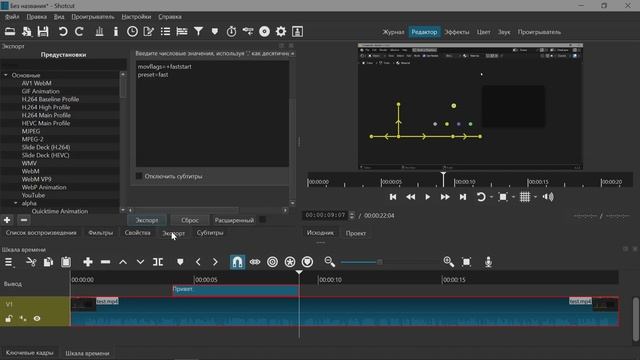
Task: Open the timeline hamburger menu
Action: [9, 262]
